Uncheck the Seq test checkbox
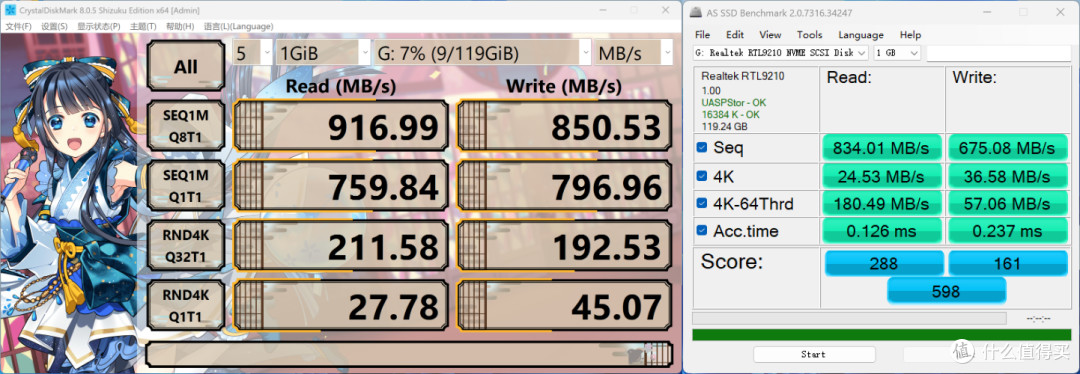Image resolution: width=1080 pixels, height=374 pixels. [x=702, y=147]
